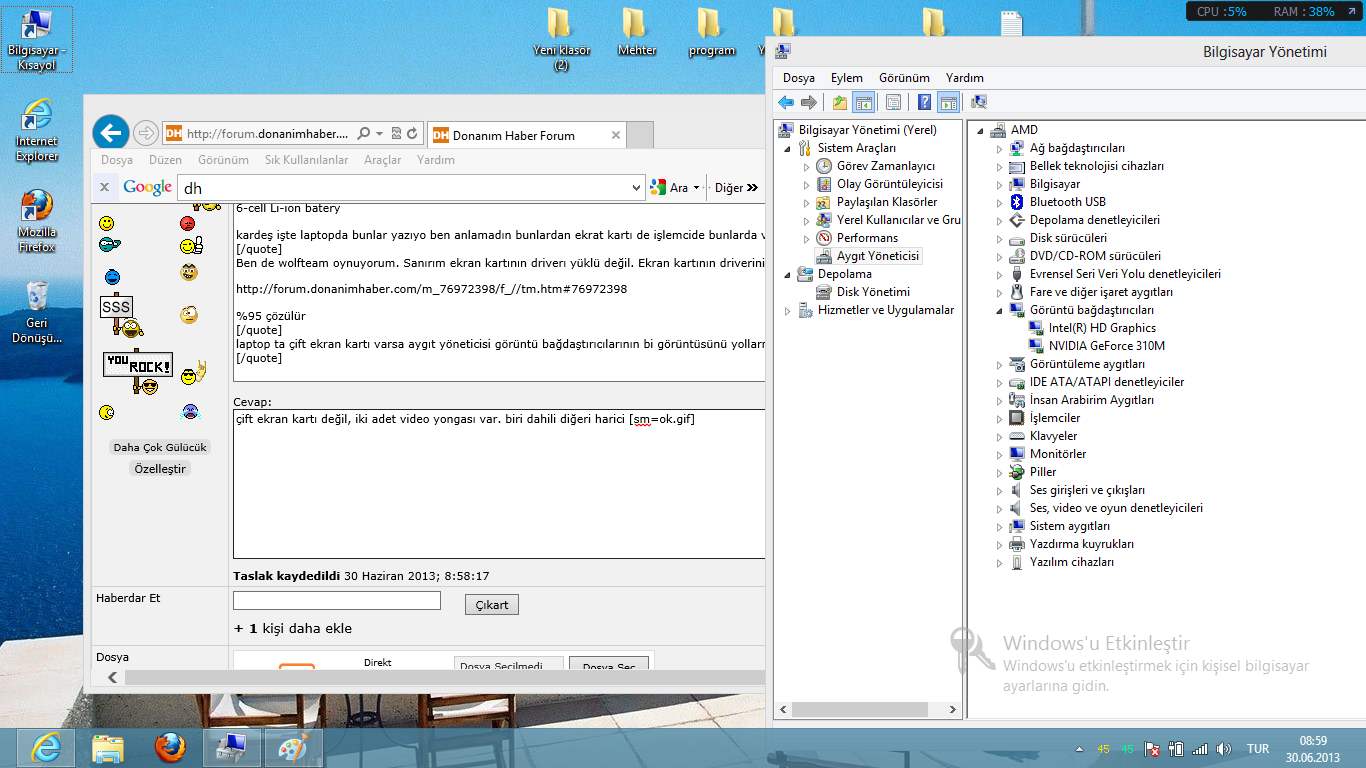Screen dimensions: 1366x768
Task: Select Sistem aygıtları row
Action: click(1070, 526)
